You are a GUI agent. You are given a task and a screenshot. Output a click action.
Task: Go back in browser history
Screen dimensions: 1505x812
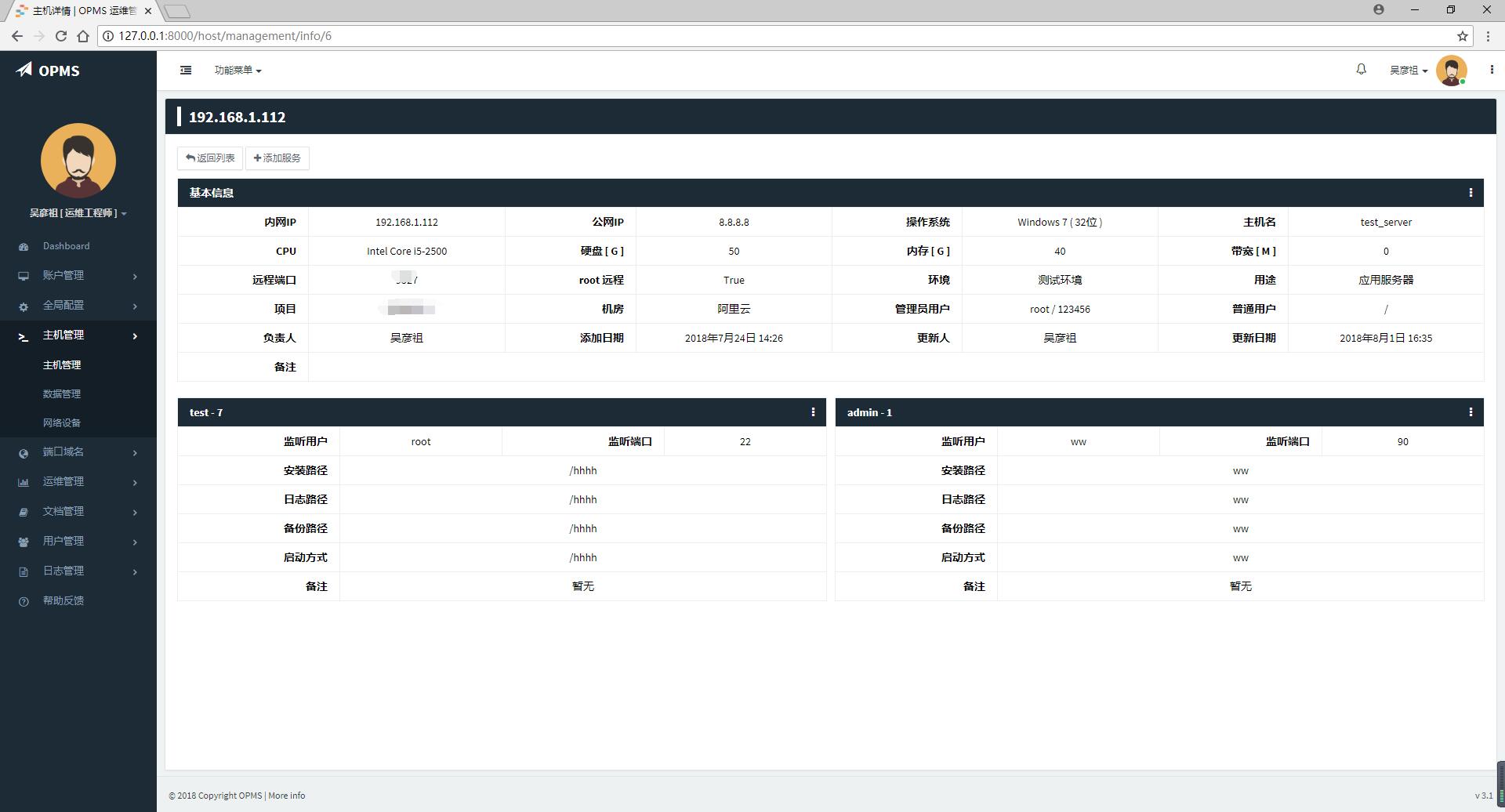pos(17,36)
